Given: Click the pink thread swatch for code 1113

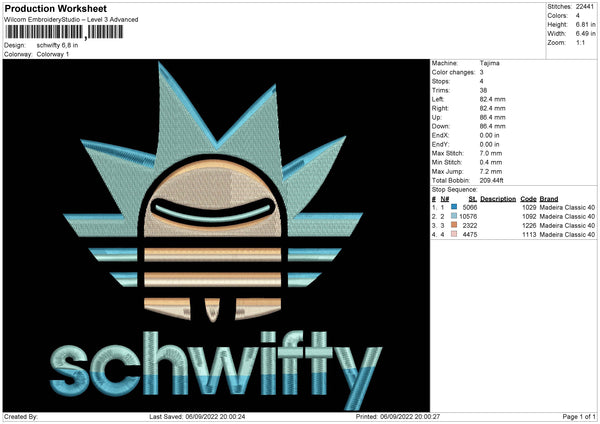Looking at the screenshot, I should (454, 234).
